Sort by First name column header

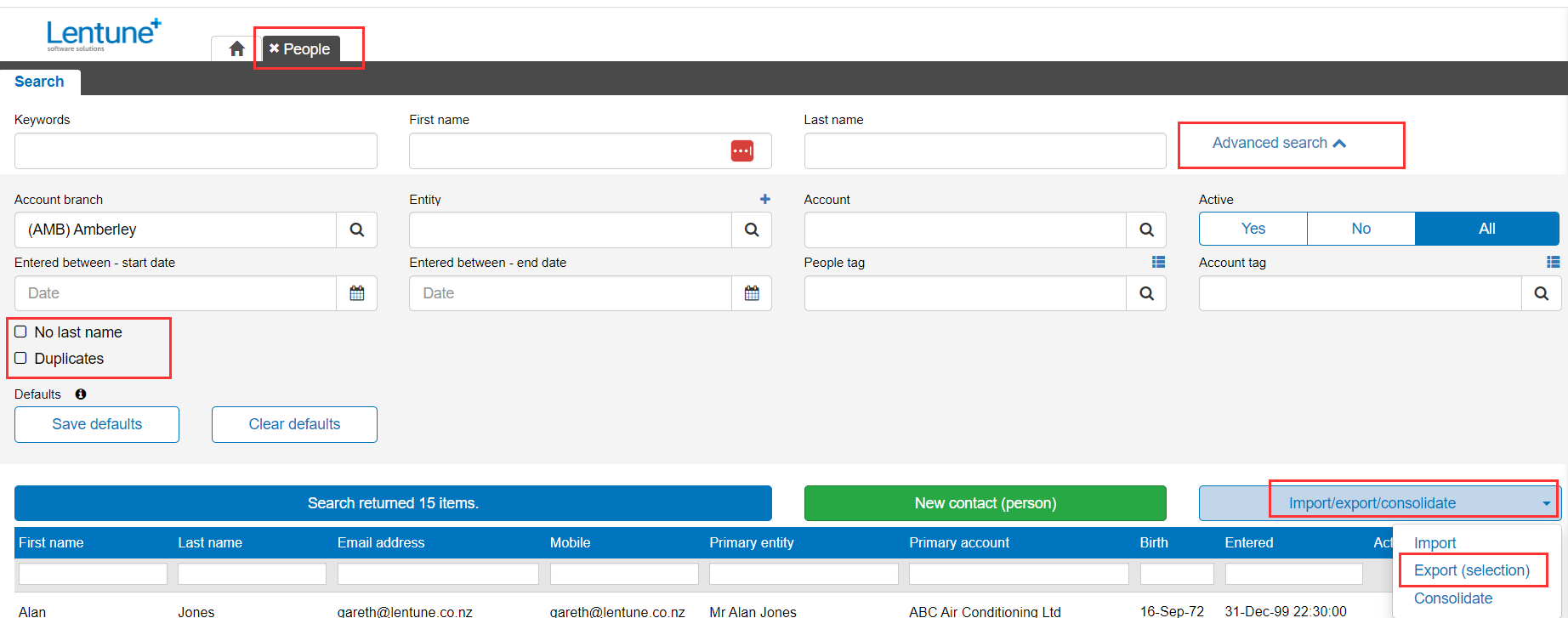(51, 542)
